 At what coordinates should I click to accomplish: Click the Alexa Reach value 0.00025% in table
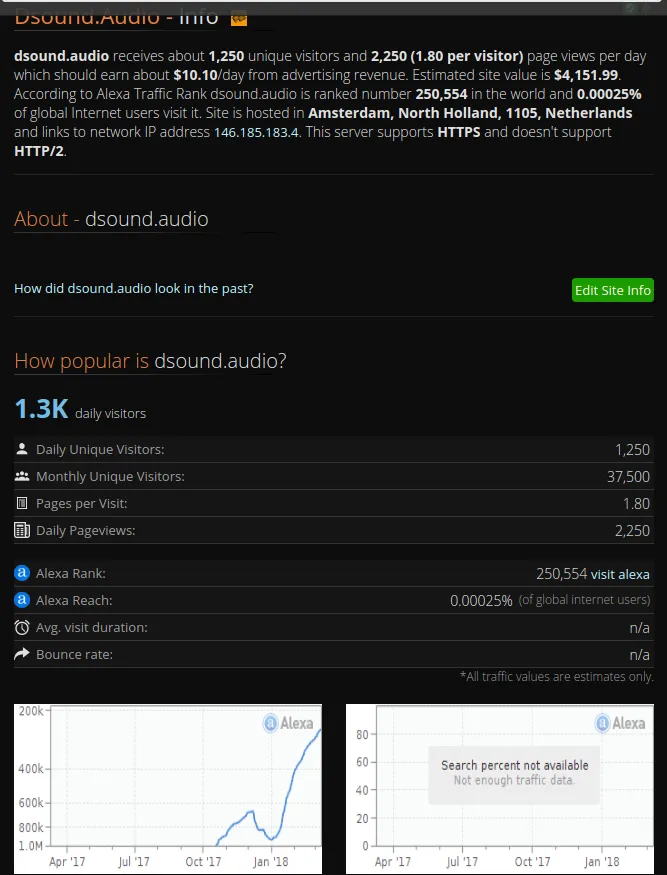[x=481, y=601]
